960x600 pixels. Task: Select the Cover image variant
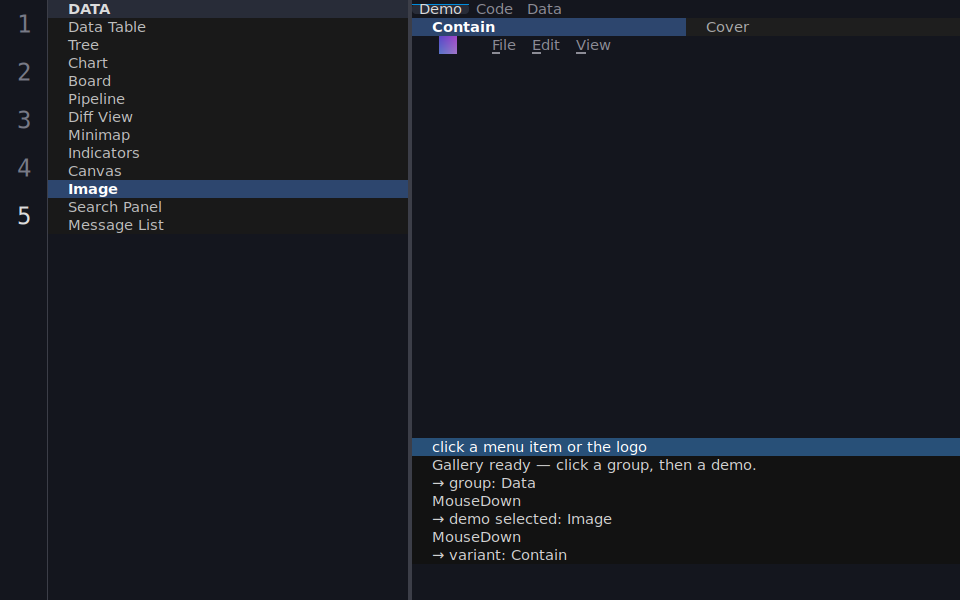pos(823,27)
